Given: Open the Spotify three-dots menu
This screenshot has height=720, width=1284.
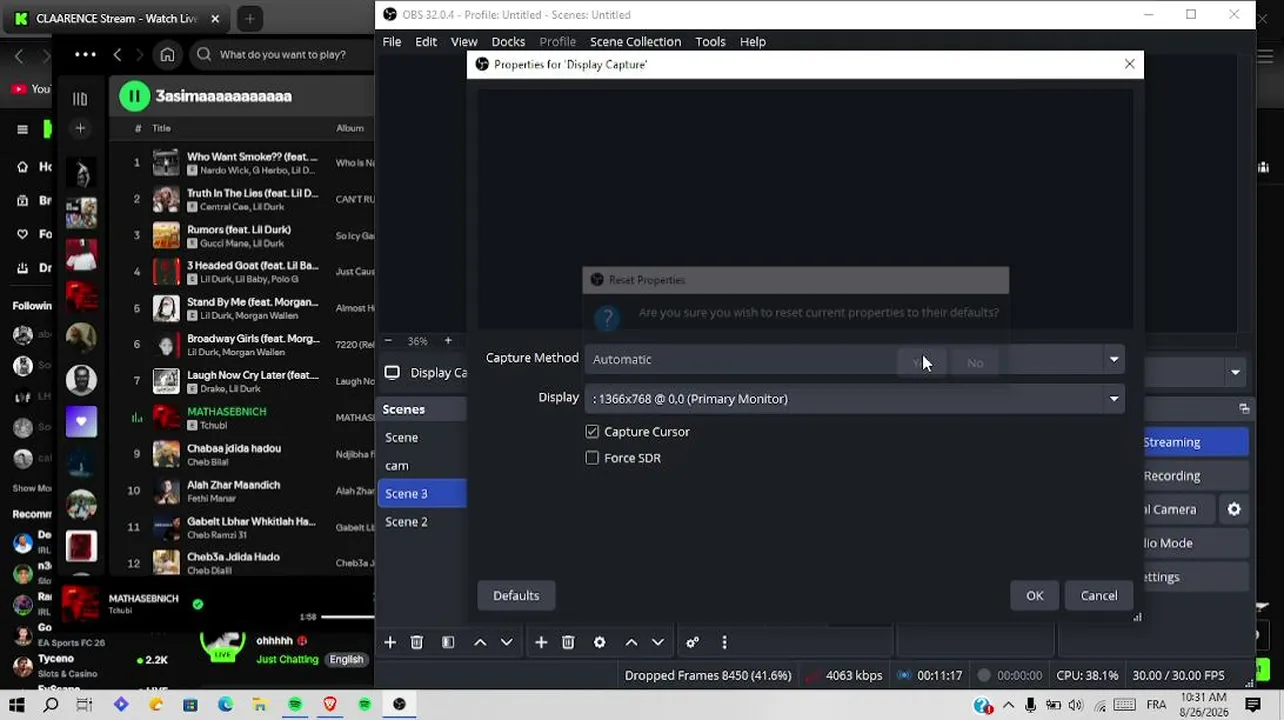Looking at the screenshot, I should point(85,55).
